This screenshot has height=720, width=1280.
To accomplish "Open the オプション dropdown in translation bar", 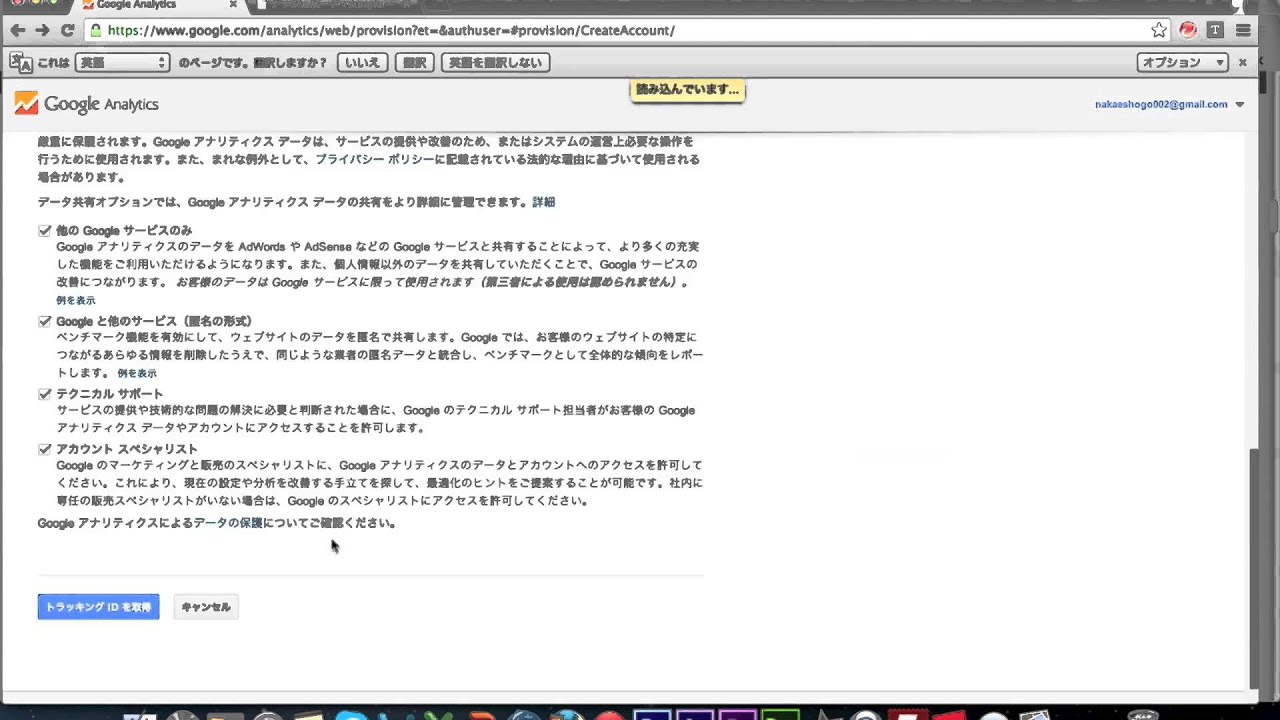I will 1182,62.
